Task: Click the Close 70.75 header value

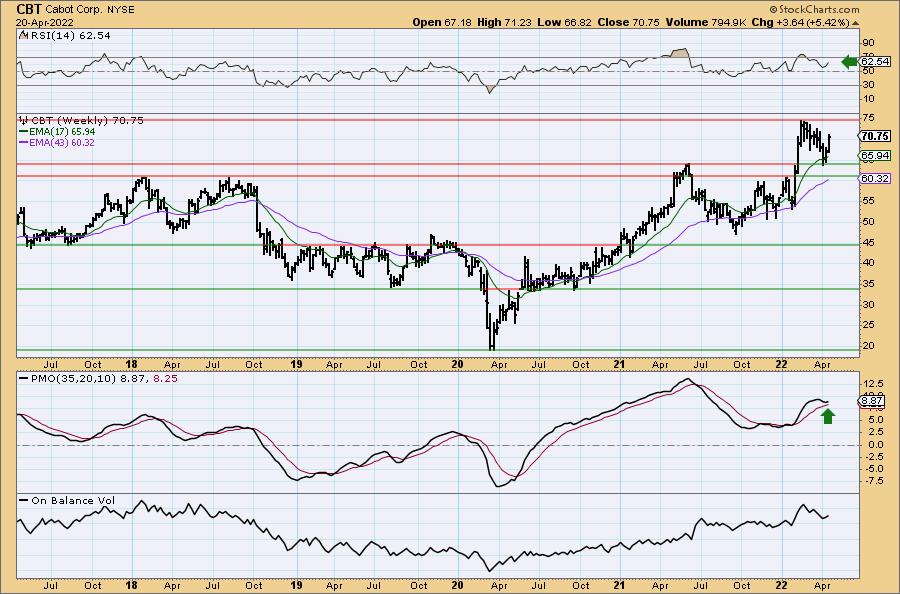Action: (629, 22)
